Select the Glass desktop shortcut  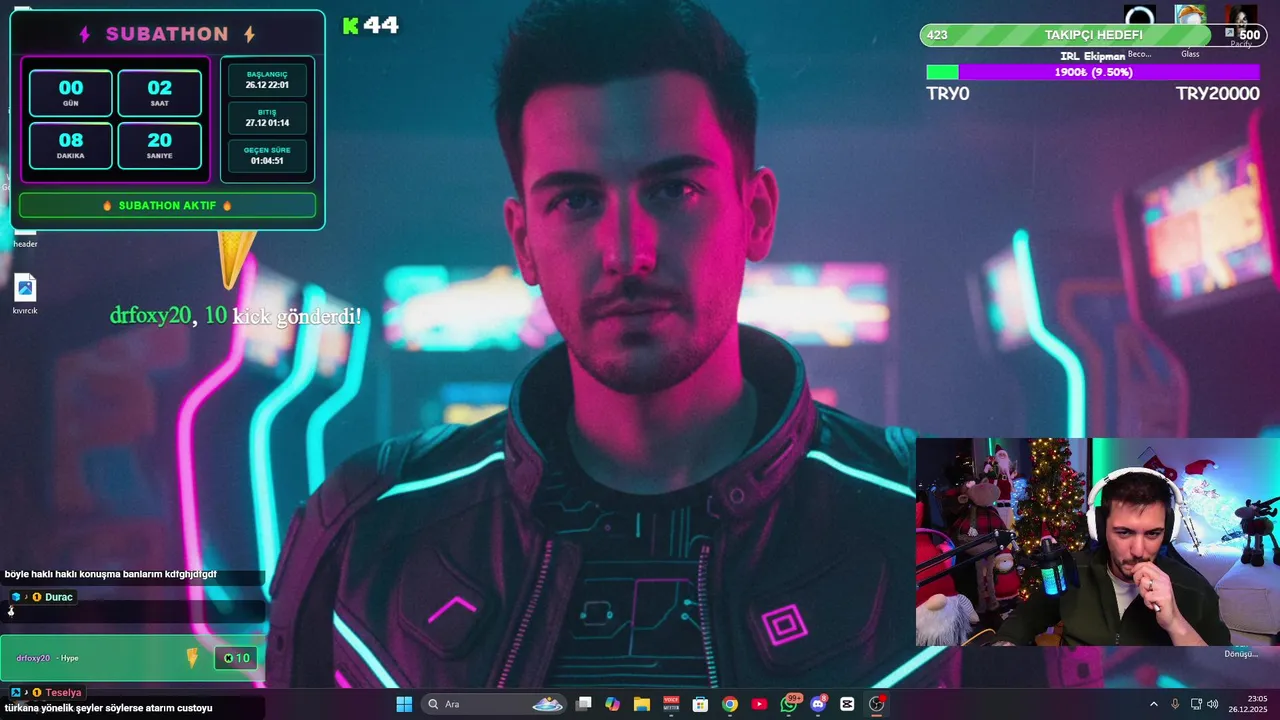[x=1190, y=32]
